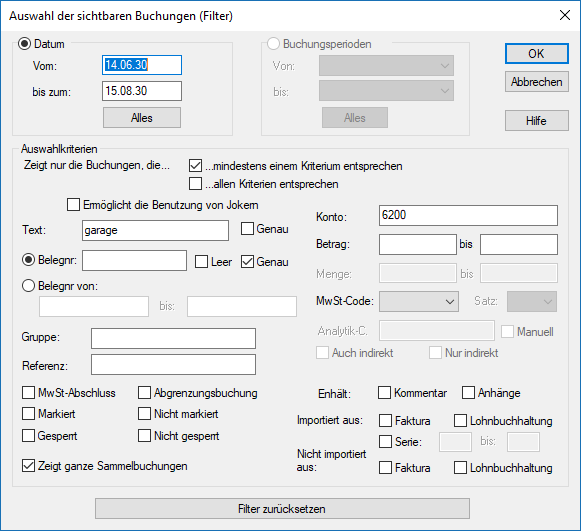Check the Abgrenzungsbuchung option

(145, 393)
